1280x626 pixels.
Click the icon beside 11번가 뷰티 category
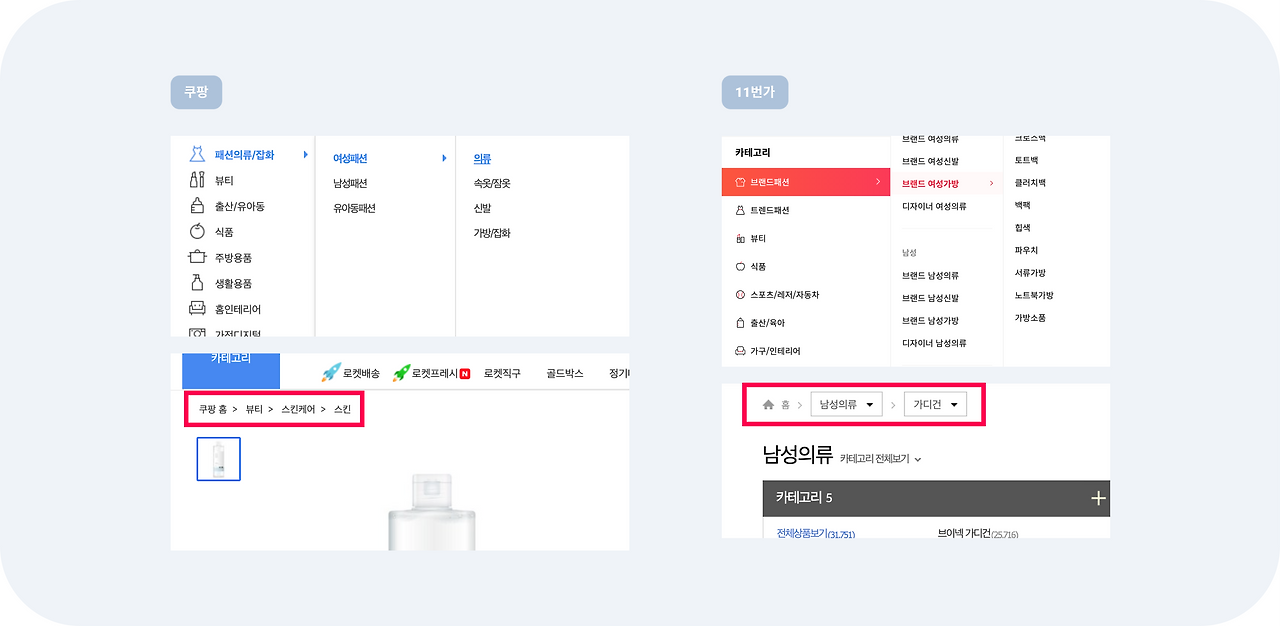[x=740, y=239]
